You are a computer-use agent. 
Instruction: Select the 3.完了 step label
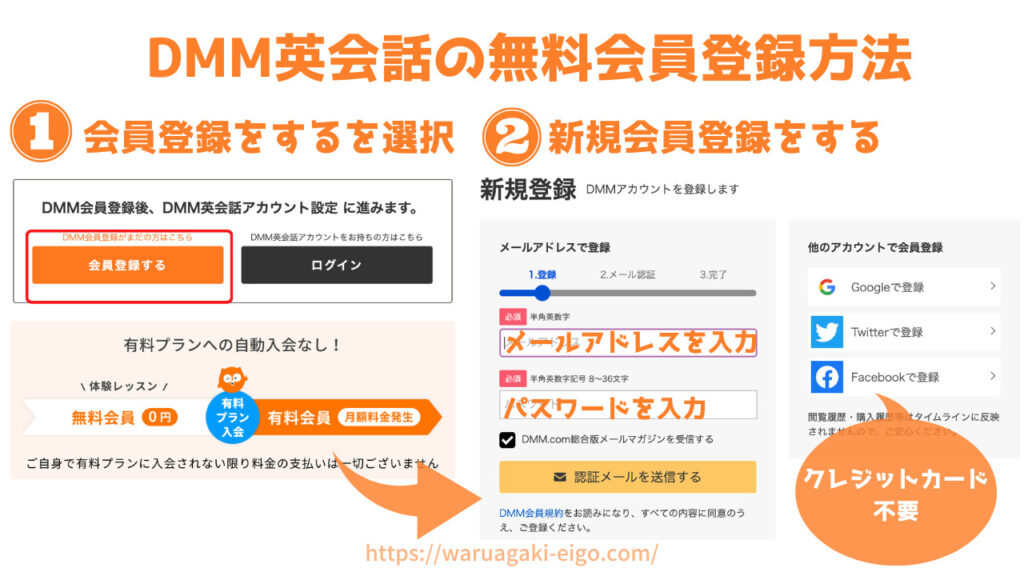pos(713,275)
